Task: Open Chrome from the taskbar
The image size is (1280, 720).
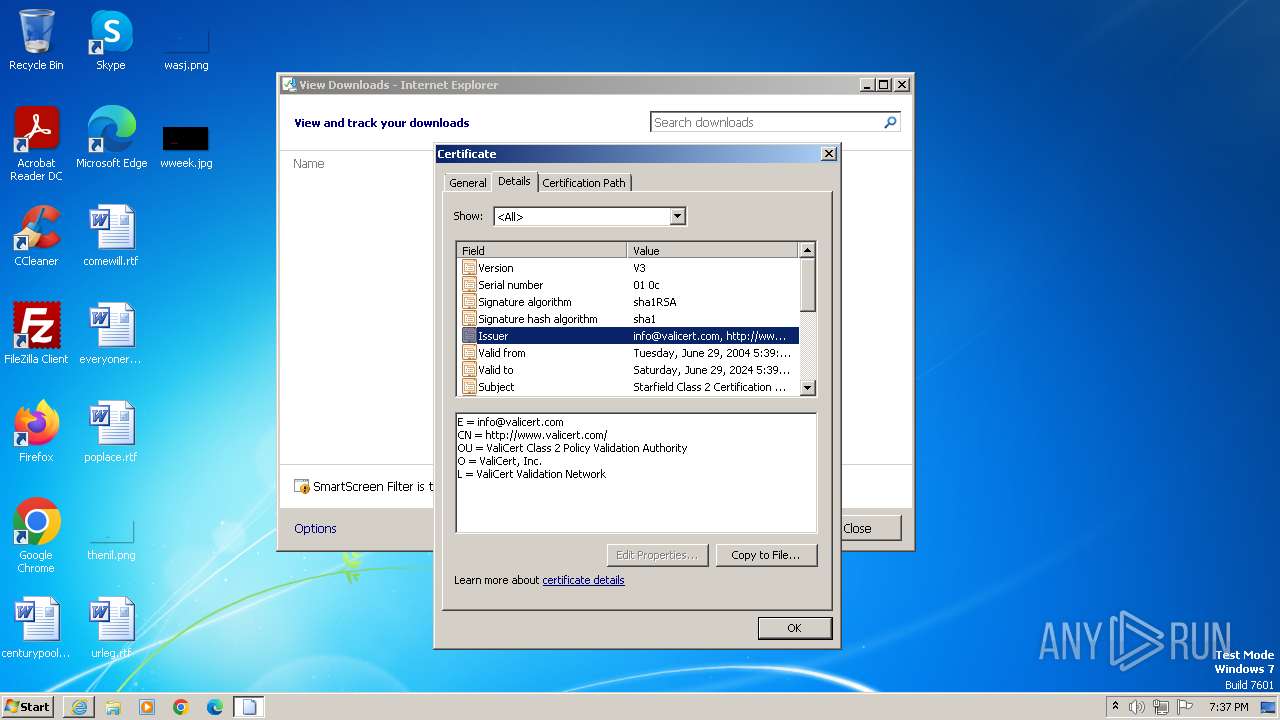Action: coord(181,707)
